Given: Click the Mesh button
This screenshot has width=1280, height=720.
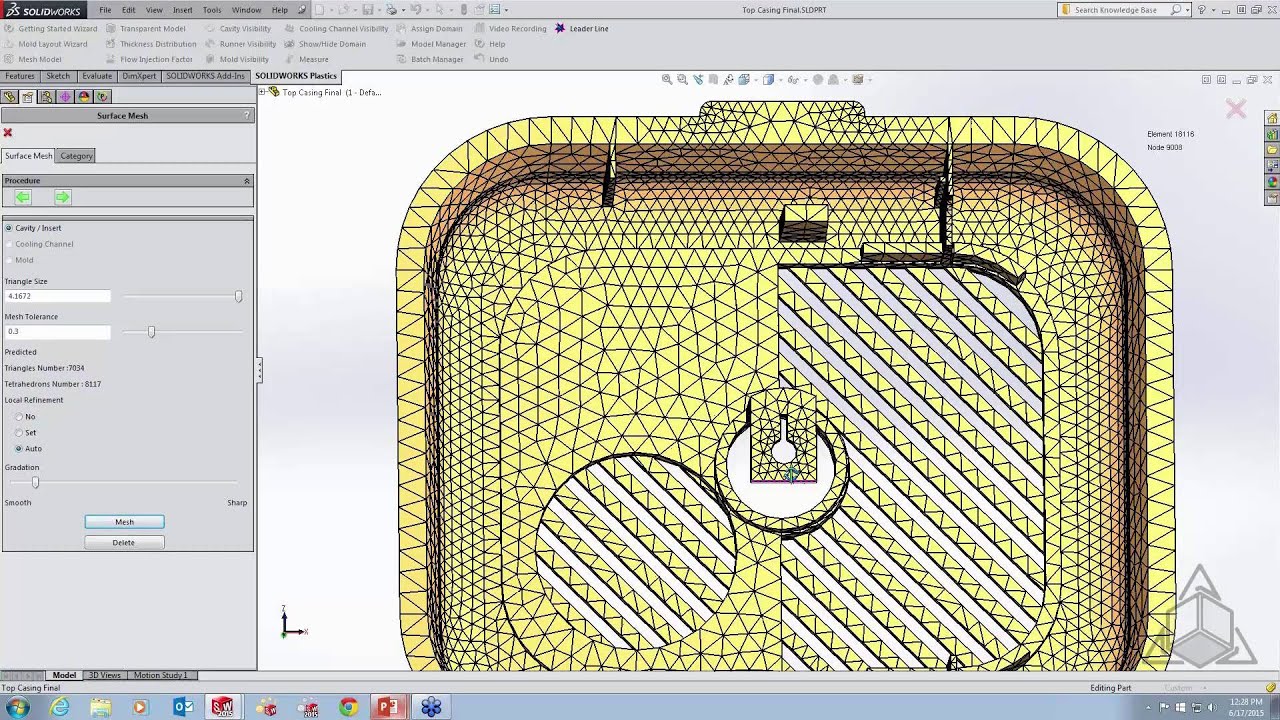Looking at the screenshot, I should tap(124, 522).
